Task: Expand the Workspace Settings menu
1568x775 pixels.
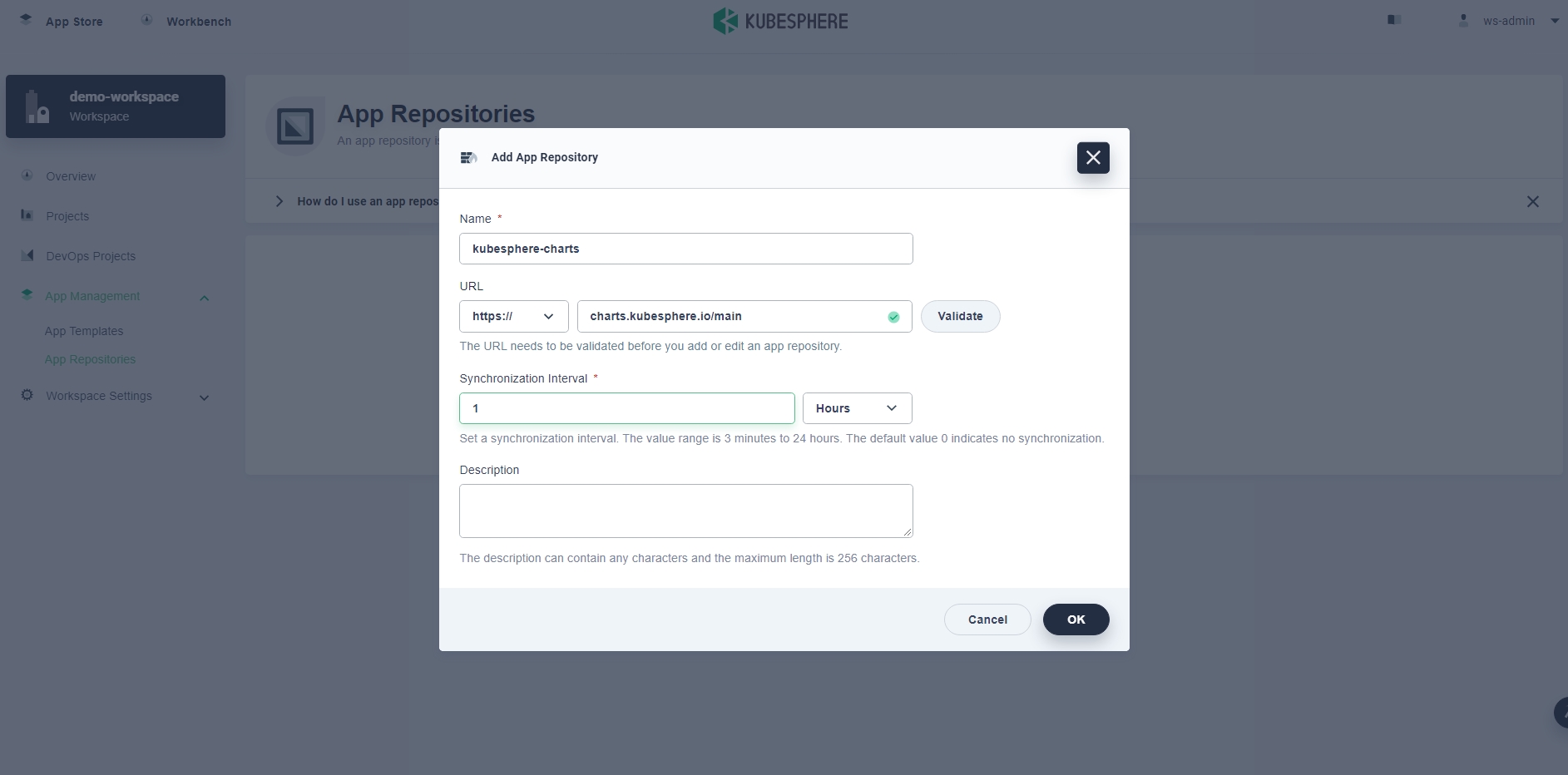Action: [x=204, y=397]
